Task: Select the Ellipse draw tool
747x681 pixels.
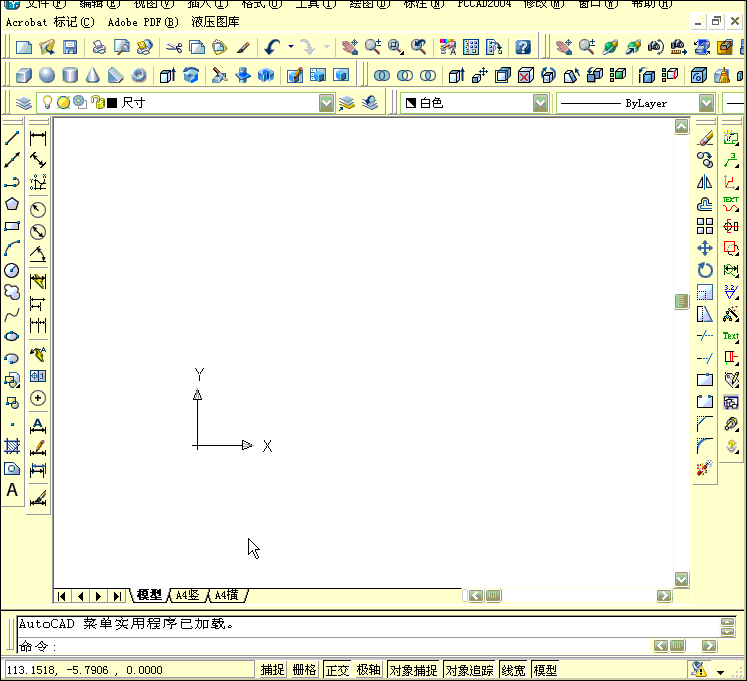Action: (x=12, y=336)
